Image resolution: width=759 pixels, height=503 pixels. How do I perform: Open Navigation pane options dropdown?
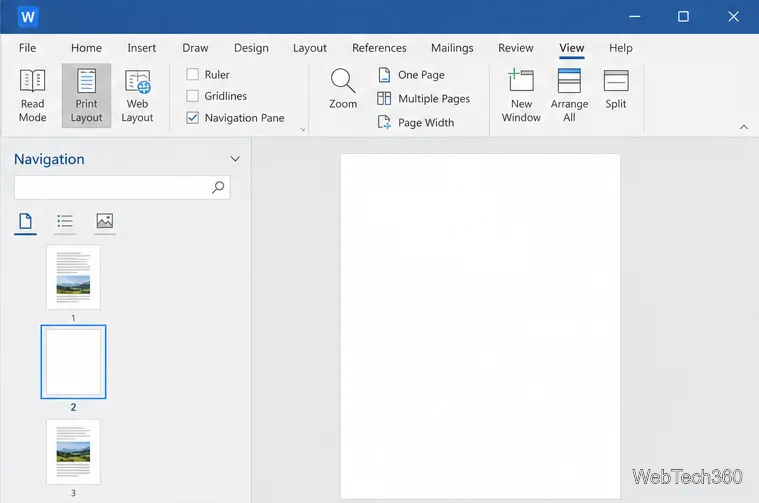click(235, 159)
